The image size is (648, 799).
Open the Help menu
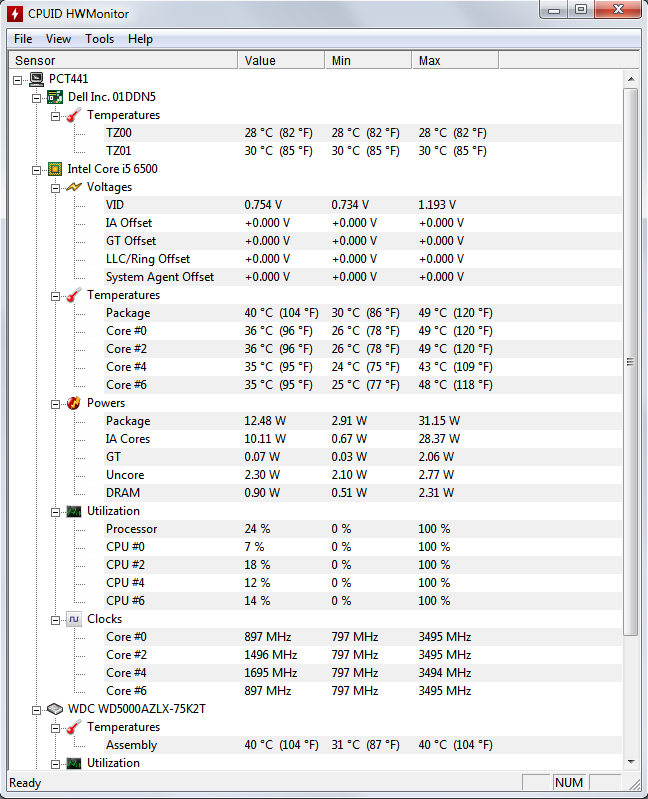pos(140,39)
